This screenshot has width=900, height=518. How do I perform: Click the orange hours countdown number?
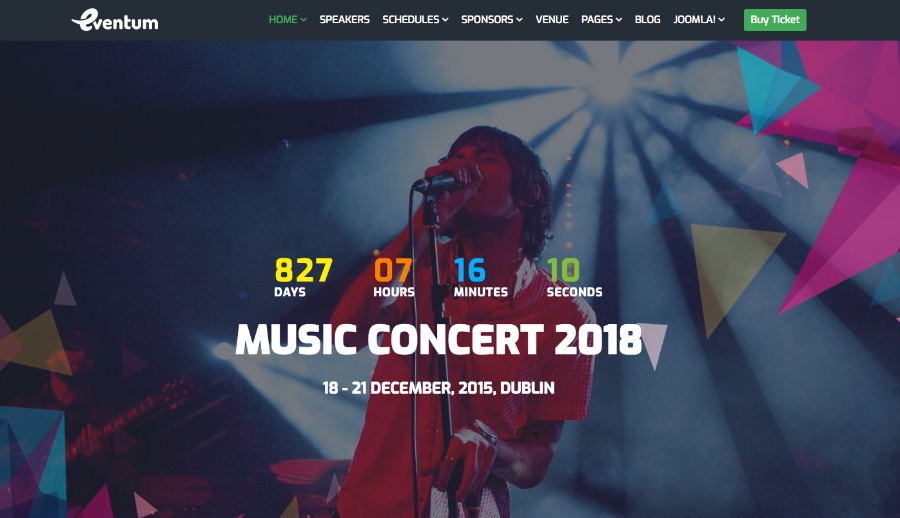(x=393, y=270)
